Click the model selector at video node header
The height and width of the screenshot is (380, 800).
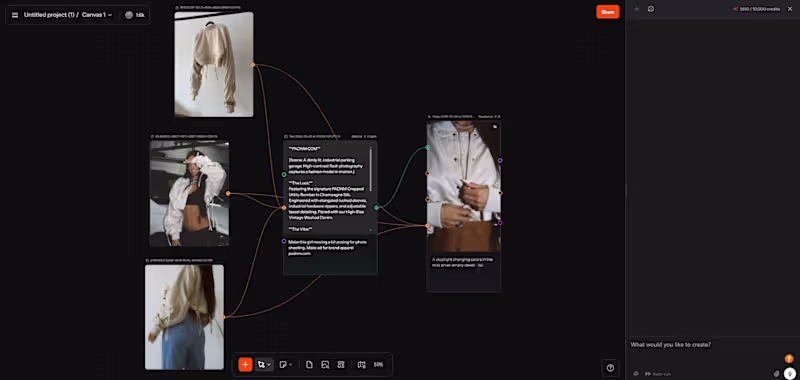(489, 116)
